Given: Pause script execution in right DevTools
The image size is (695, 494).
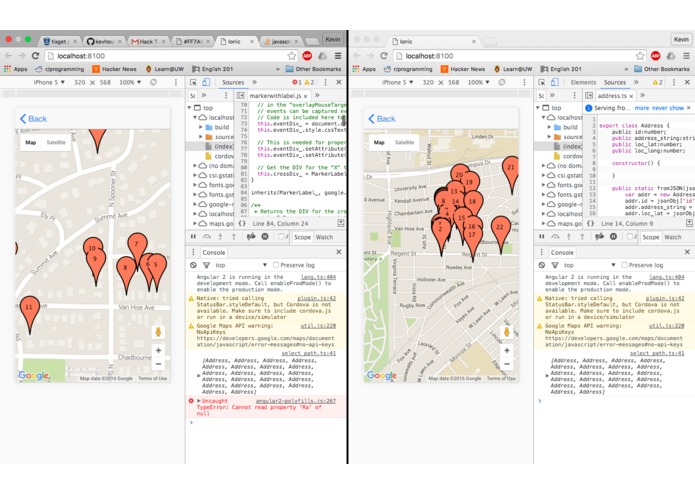Looking at the screenshot, I should [542, 237].
